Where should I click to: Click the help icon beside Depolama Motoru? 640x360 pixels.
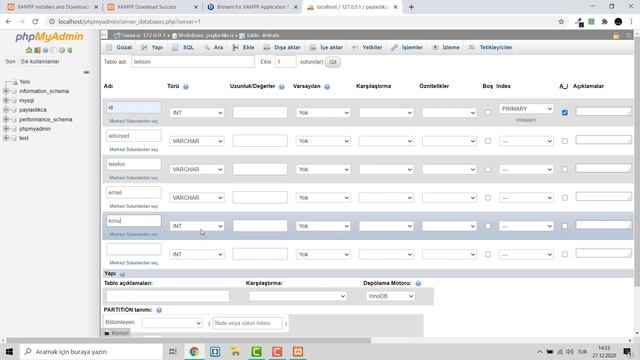(418, 283)
